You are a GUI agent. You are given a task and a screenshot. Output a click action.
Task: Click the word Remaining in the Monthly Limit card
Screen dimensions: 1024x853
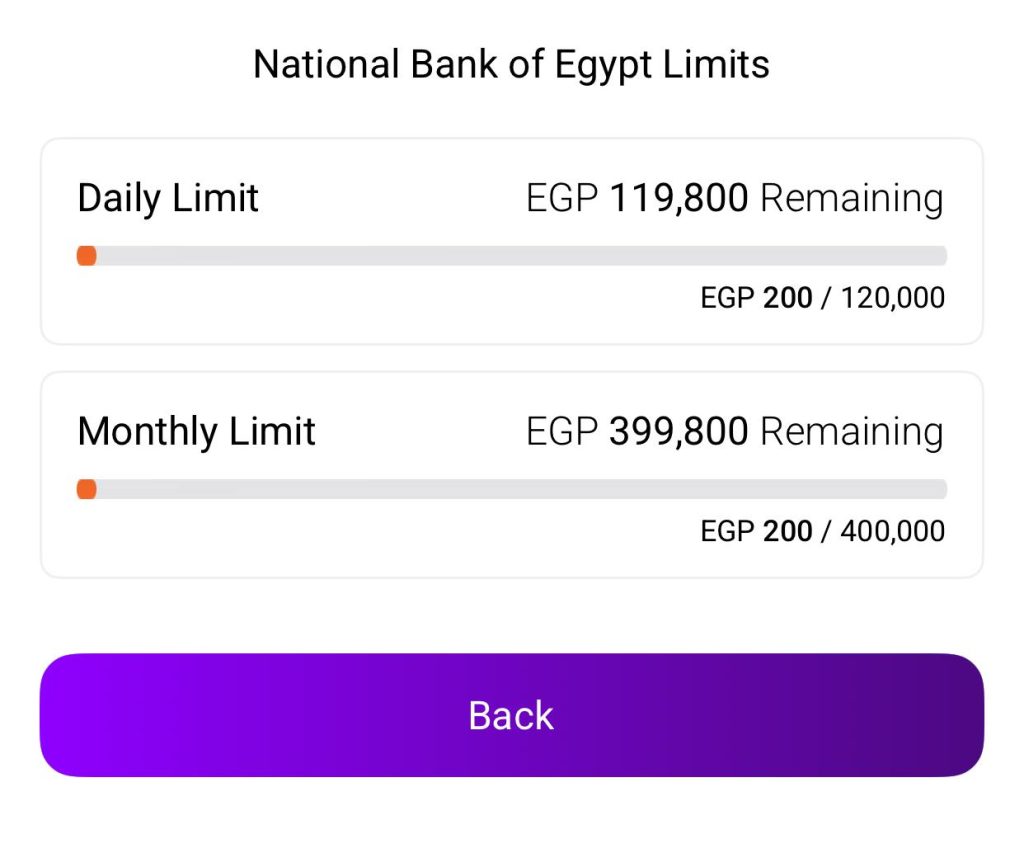[x=851, y=431]
